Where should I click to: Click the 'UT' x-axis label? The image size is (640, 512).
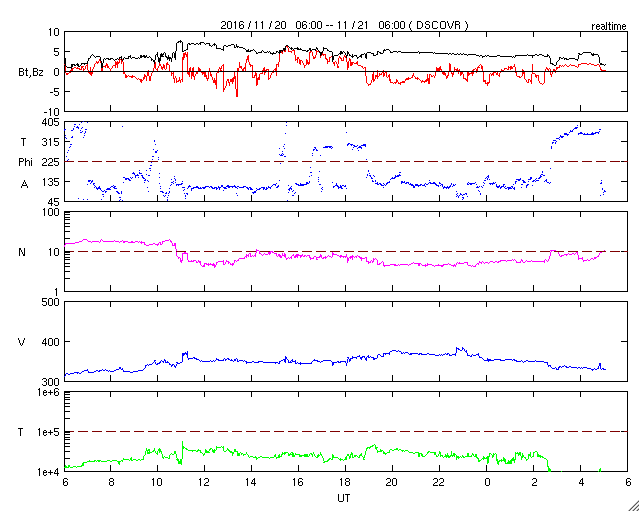point(344,498)
